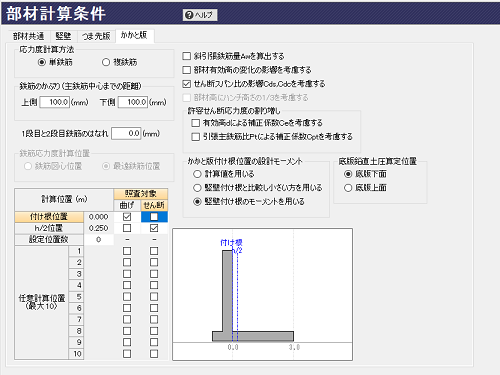
Task: Click the せん断 column header
Action: (154, 206)
